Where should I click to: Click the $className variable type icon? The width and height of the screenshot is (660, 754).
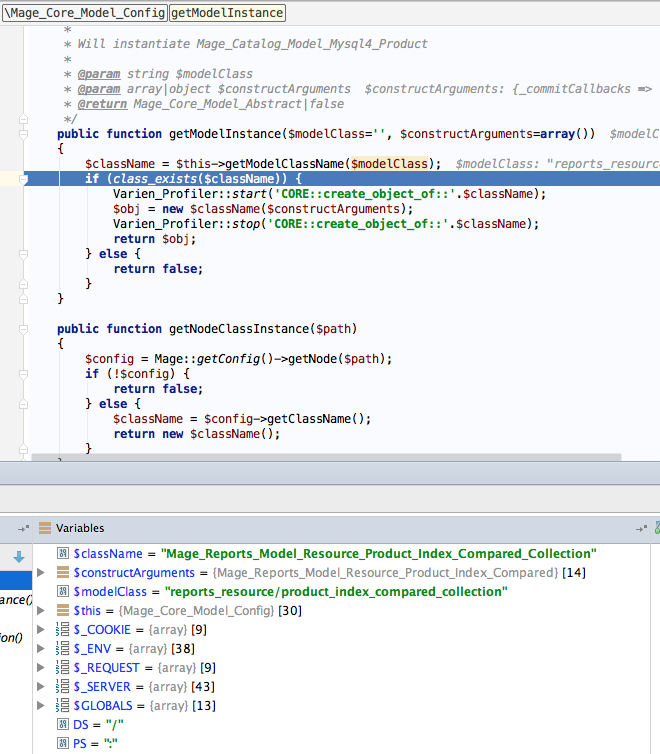[x=62, y=553]
